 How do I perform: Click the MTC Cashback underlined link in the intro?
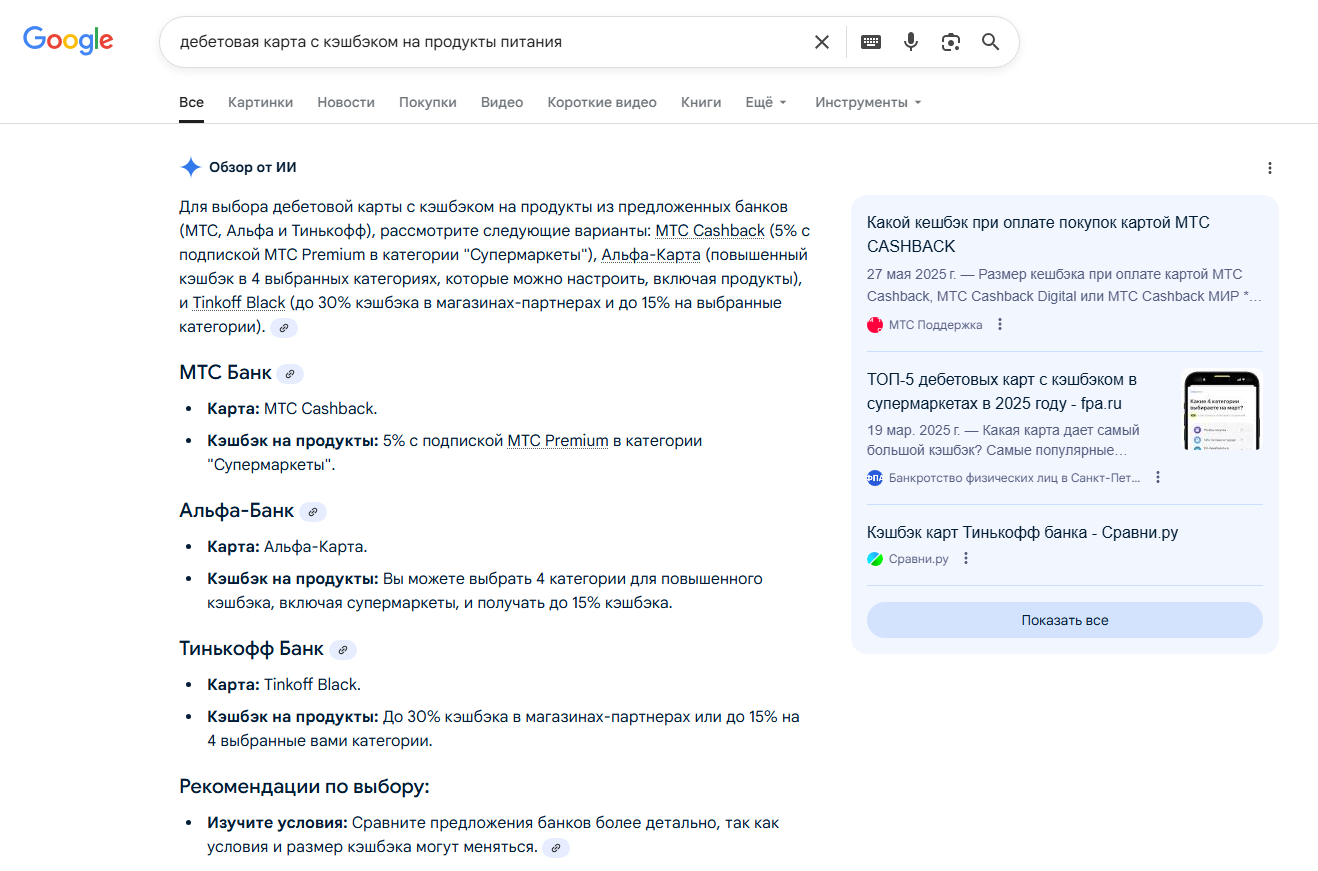[710, 231]
